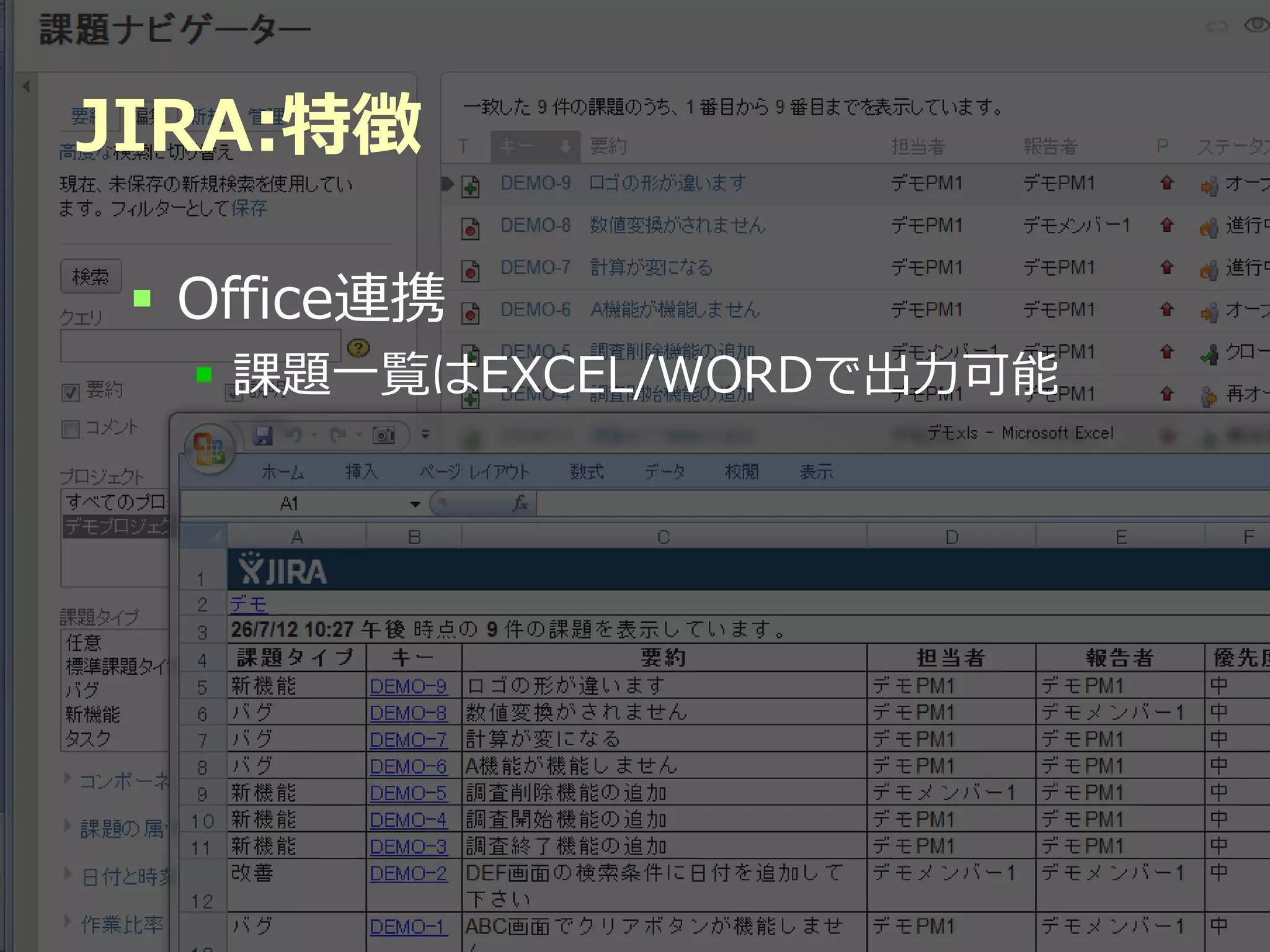
Task: Select バグ in issue type list
Action: [82, 690]
